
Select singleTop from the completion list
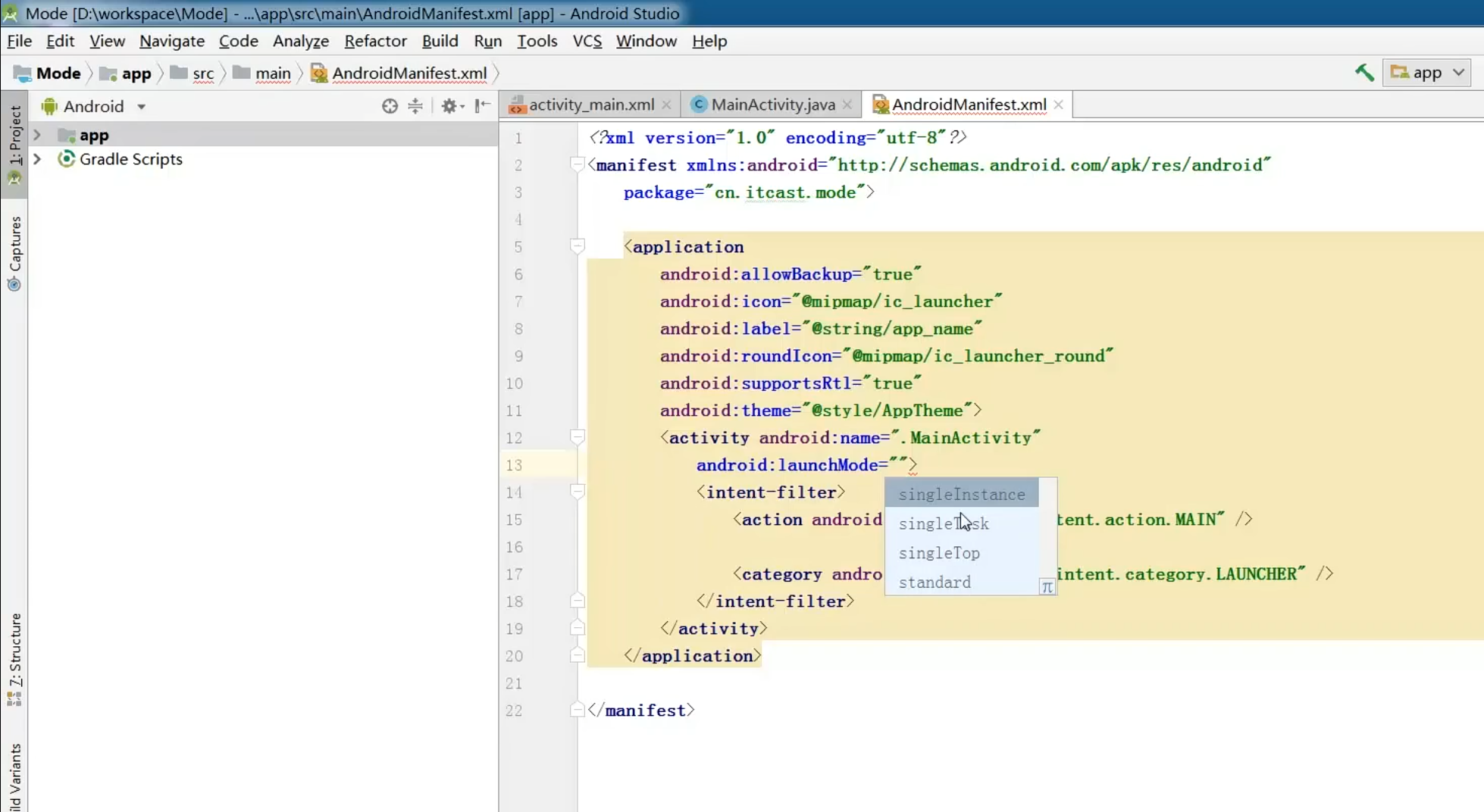pos(939,553)
